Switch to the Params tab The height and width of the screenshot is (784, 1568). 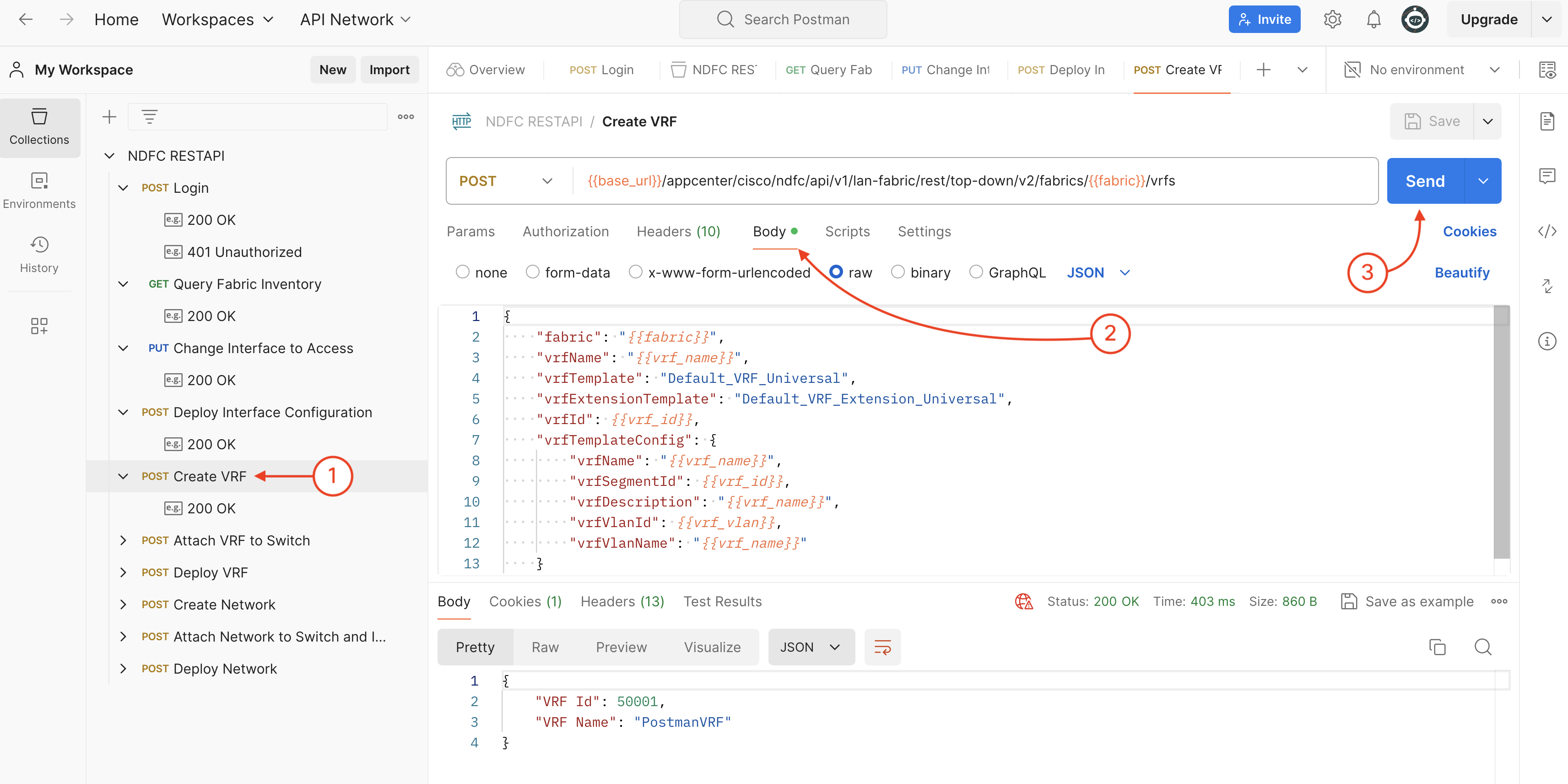(x=470, y=231)
